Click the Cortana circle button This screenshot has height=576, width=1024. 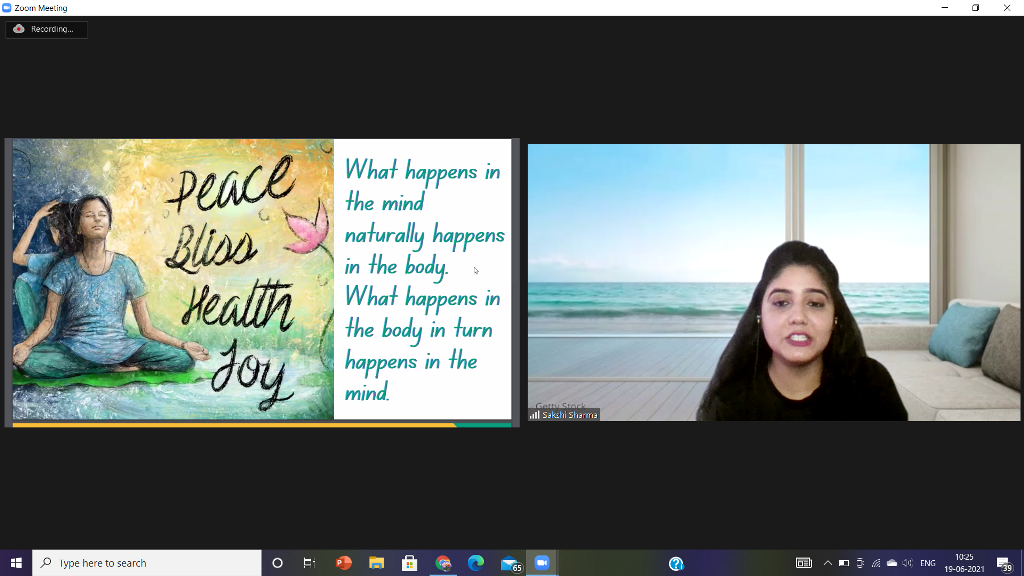(x=278, y=563)
